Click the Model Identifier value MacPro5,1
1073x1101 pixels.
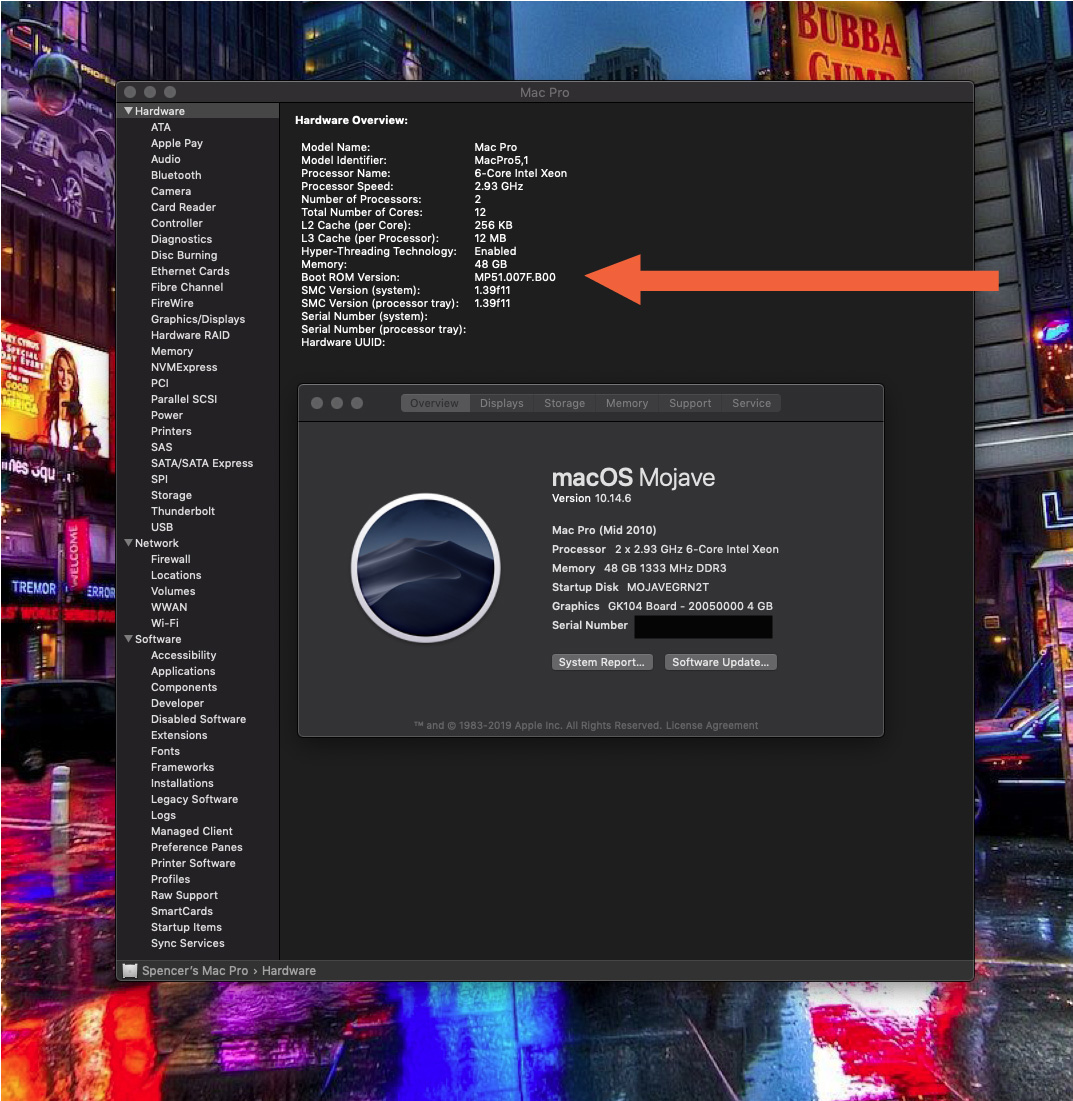[x=501, y=160]
